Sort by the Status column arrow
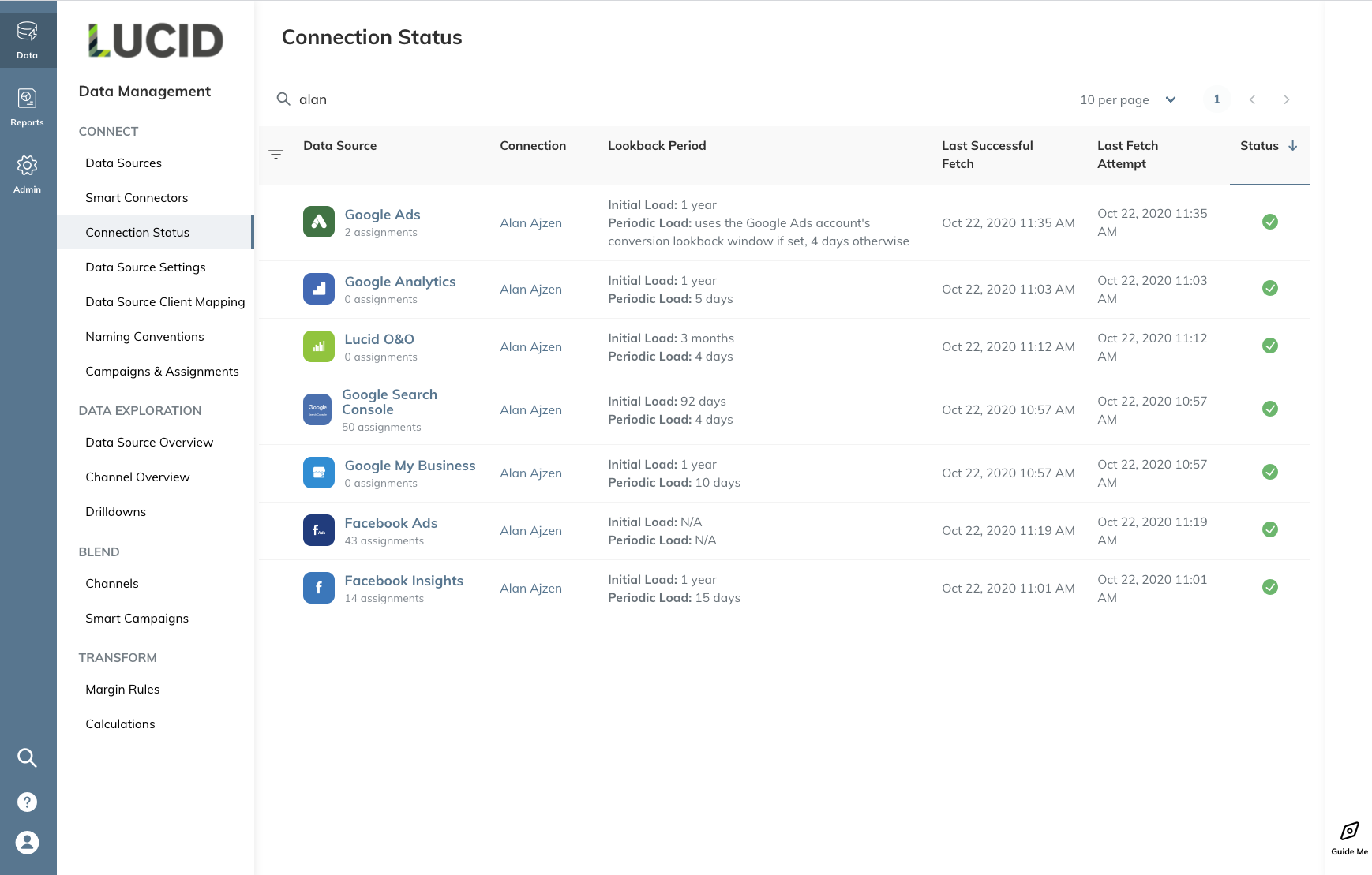This screenshot has width=1372, height=875. (x=1292, y=145)
